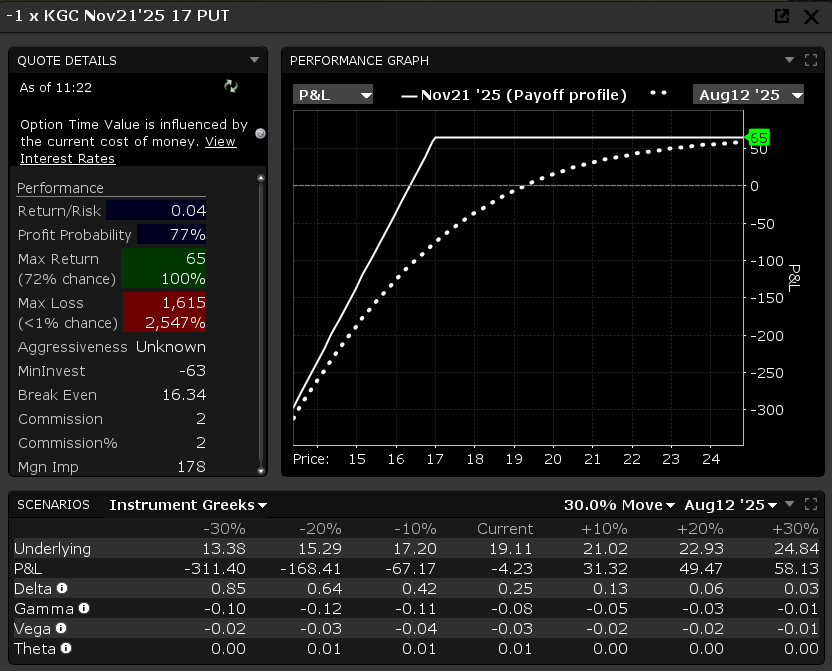Screen dimensions: 832x671
Task: Click the Nov21 '25 payoff profile legend
Action: click(514, 95)
